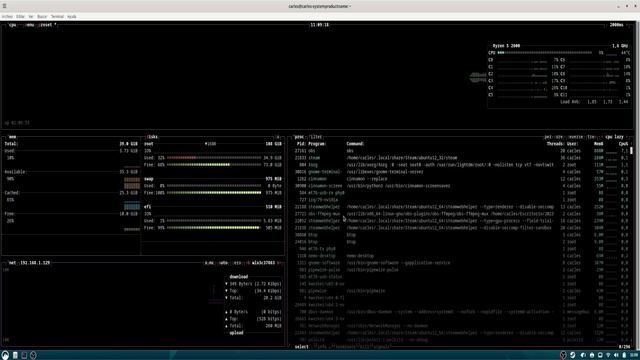
Task: Switch the network interface selector in net box
Action: [x=263, y=263]
